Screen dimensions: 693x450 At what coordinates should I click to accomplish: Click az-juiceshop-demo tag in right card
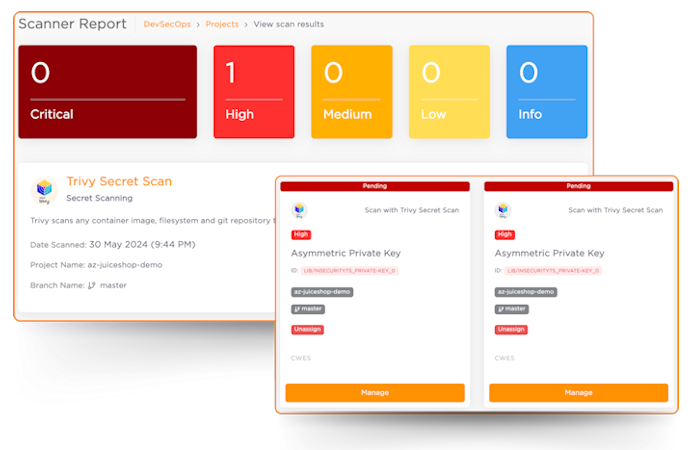pos(526,292)
